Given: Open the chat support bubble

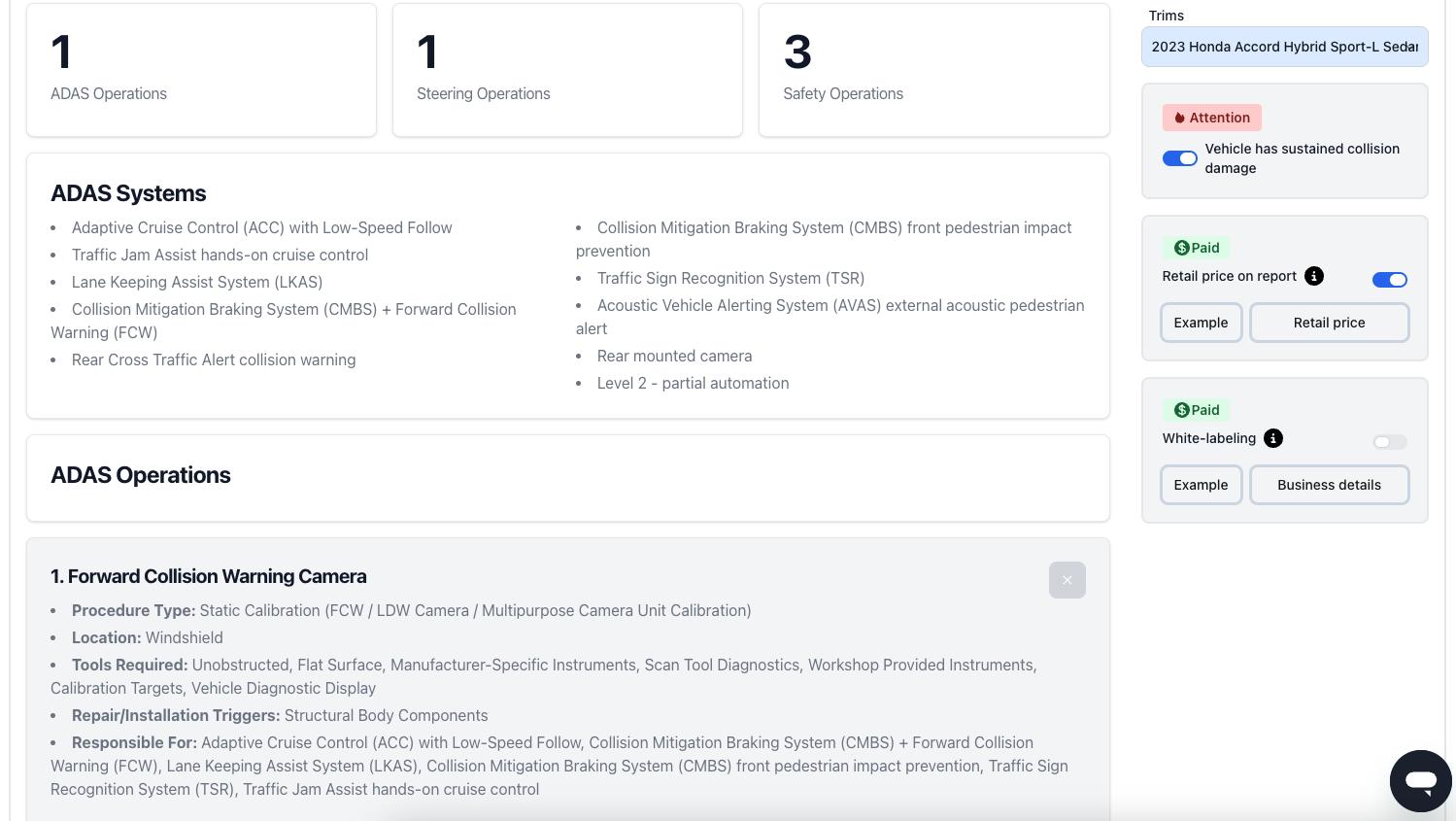Looking at the screenshot, I should (1420, 780).
